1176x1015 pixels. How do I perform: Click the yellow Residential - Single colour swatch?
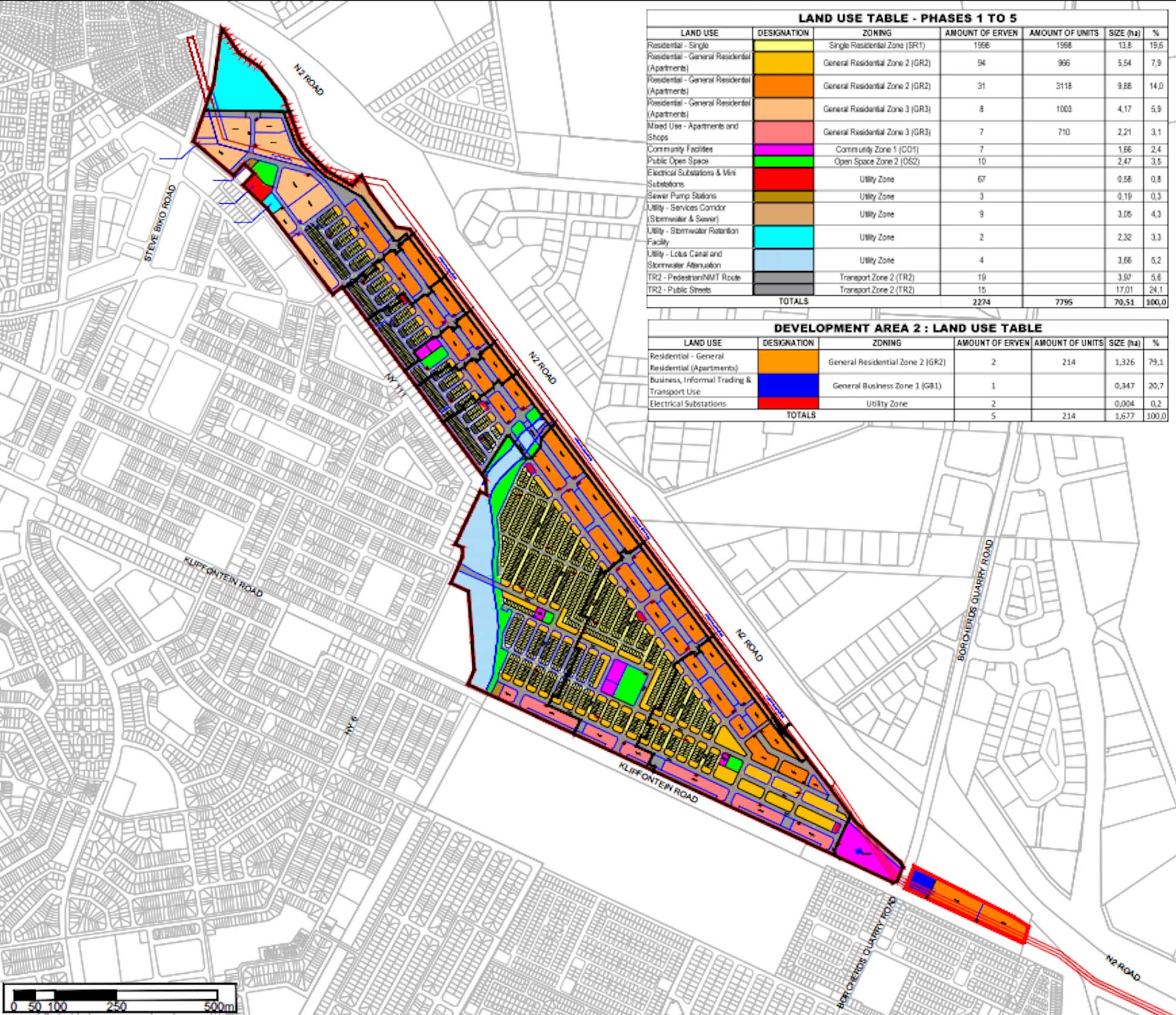(x=783, y=45)
